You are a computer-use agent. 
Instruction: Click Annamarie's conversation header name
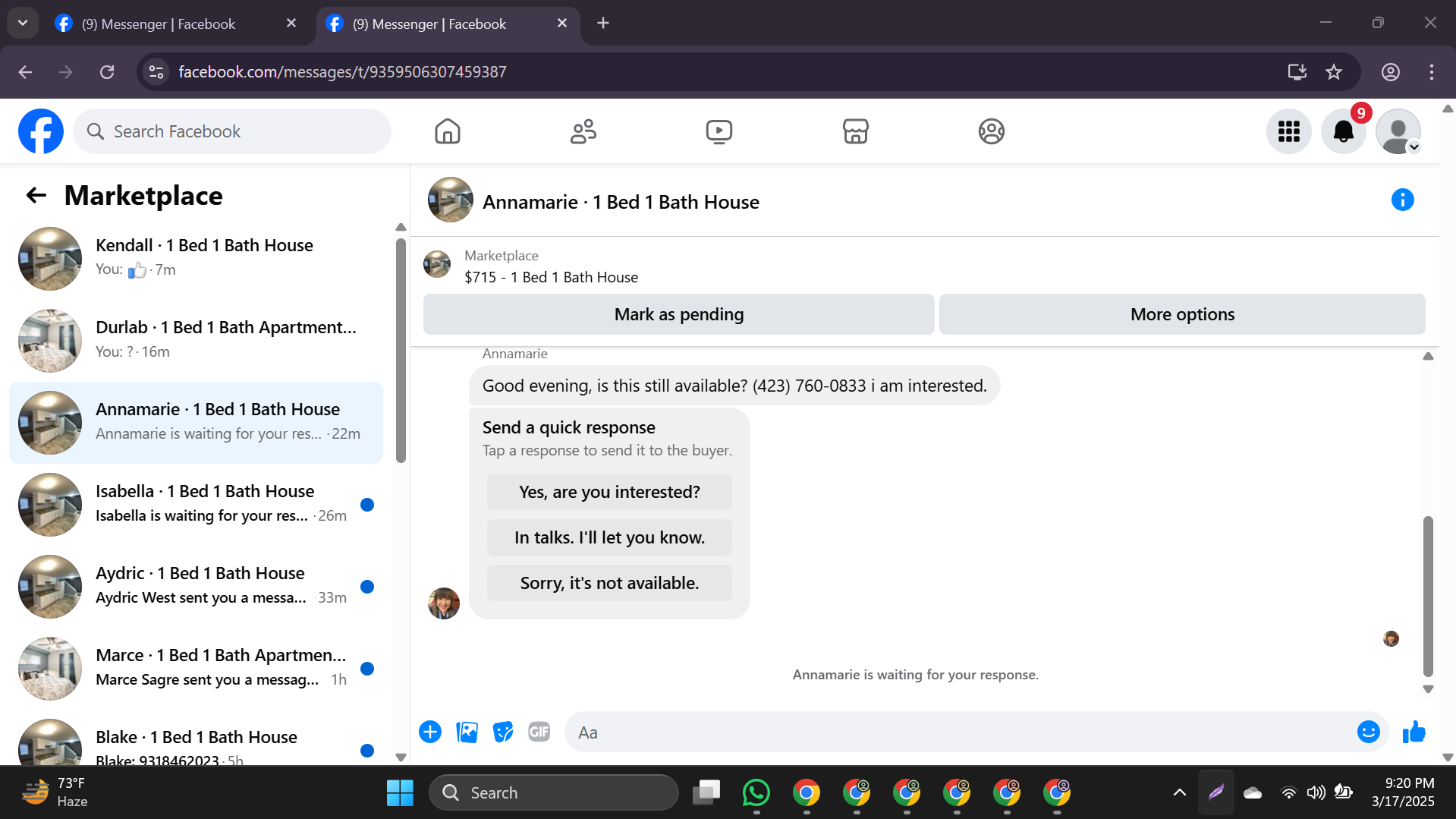pyautogui.click(x=621, y=202)
